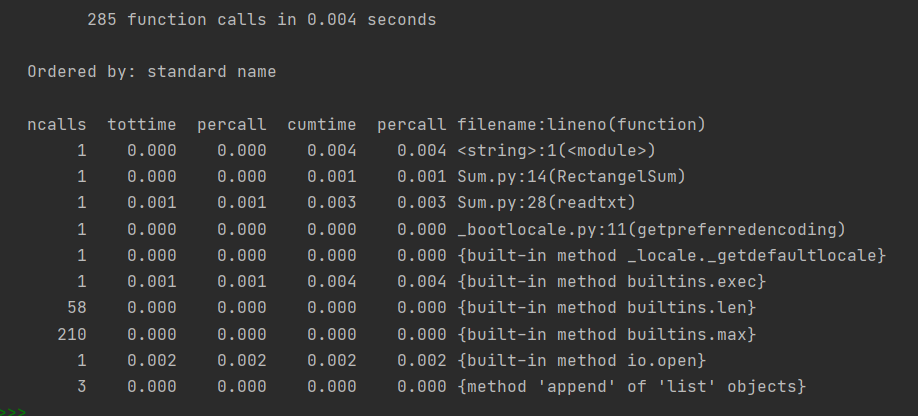Click the _bootlocale.py:11(getpreferredencoding) entry
The height and width of the screenshot is (416, 918).
651,229
